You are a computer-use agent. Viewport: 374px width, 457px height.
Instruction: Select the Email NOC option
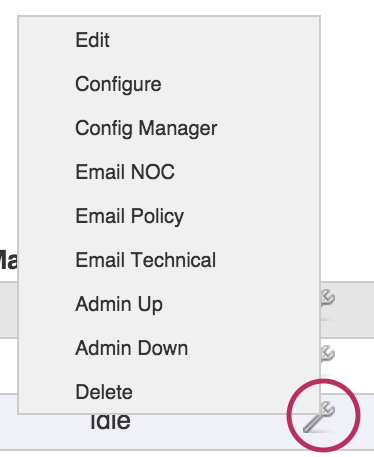pyautogui.click(x=125, y=172)
